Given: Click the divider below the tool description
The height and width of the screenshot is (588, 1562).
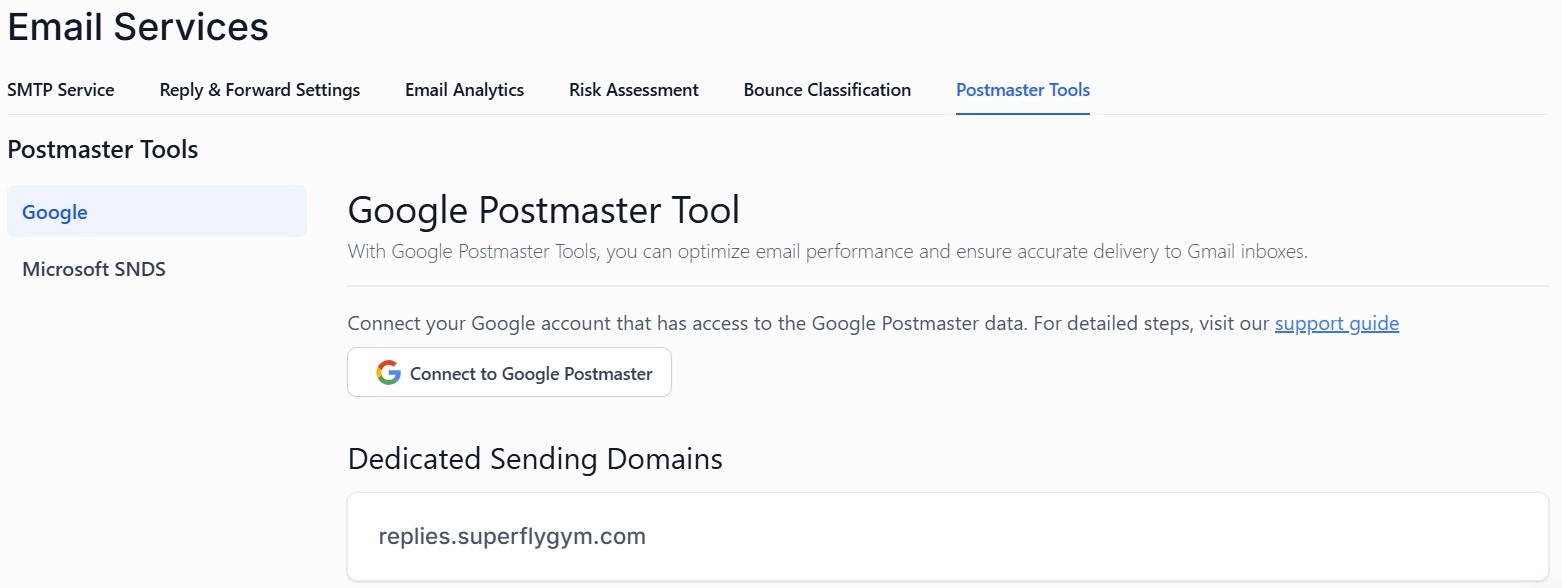Looking at the screenshot, I should tap(948, 286).
